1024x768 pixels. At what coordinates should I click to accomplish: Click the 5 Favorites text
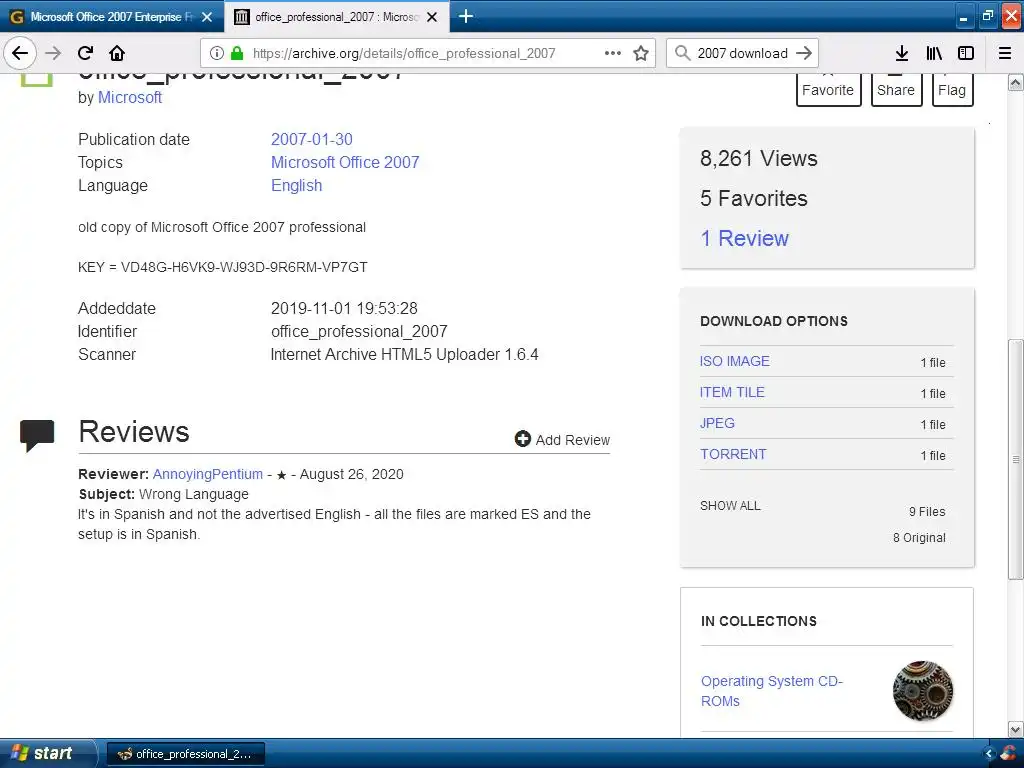pos(754,199)
